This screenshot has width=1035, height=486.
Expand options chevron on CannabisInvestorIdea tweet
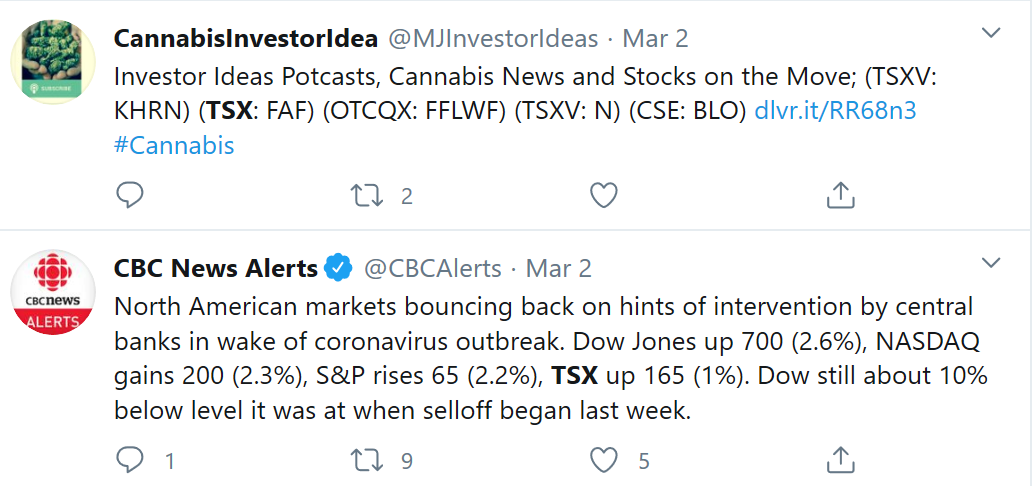(x=991, y=33)
